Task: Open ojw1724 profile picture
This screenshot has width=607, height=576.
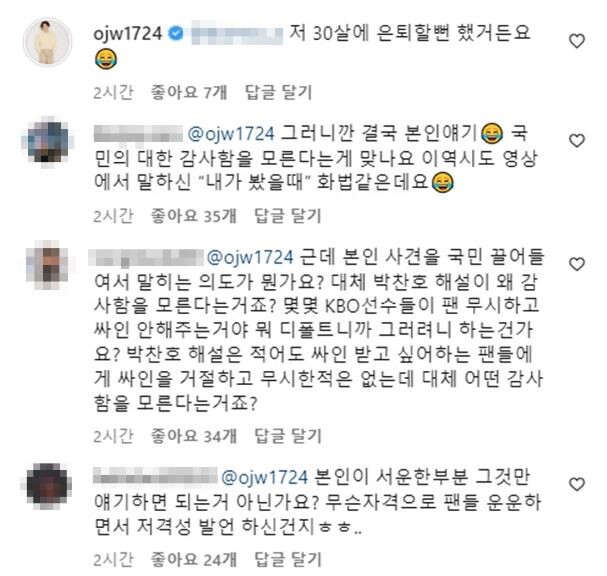Action: [48, 42]
